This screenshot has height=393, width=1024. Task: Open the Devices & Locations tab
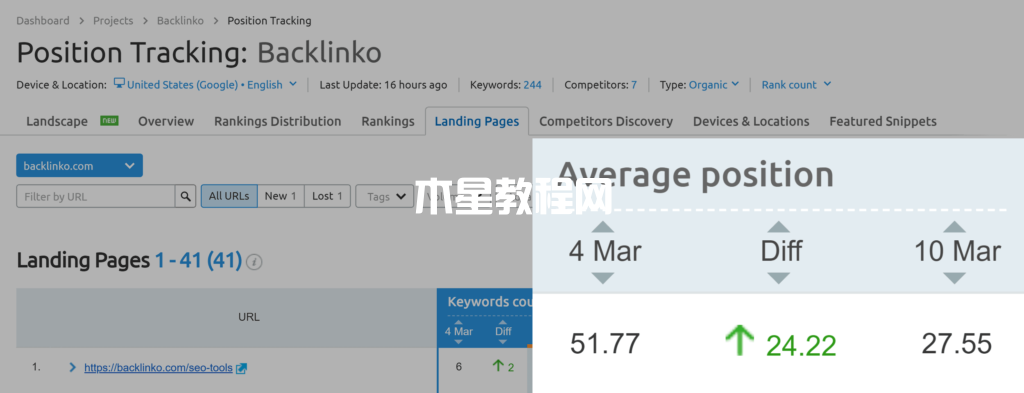pyautogui.click(x=751, y=121)
